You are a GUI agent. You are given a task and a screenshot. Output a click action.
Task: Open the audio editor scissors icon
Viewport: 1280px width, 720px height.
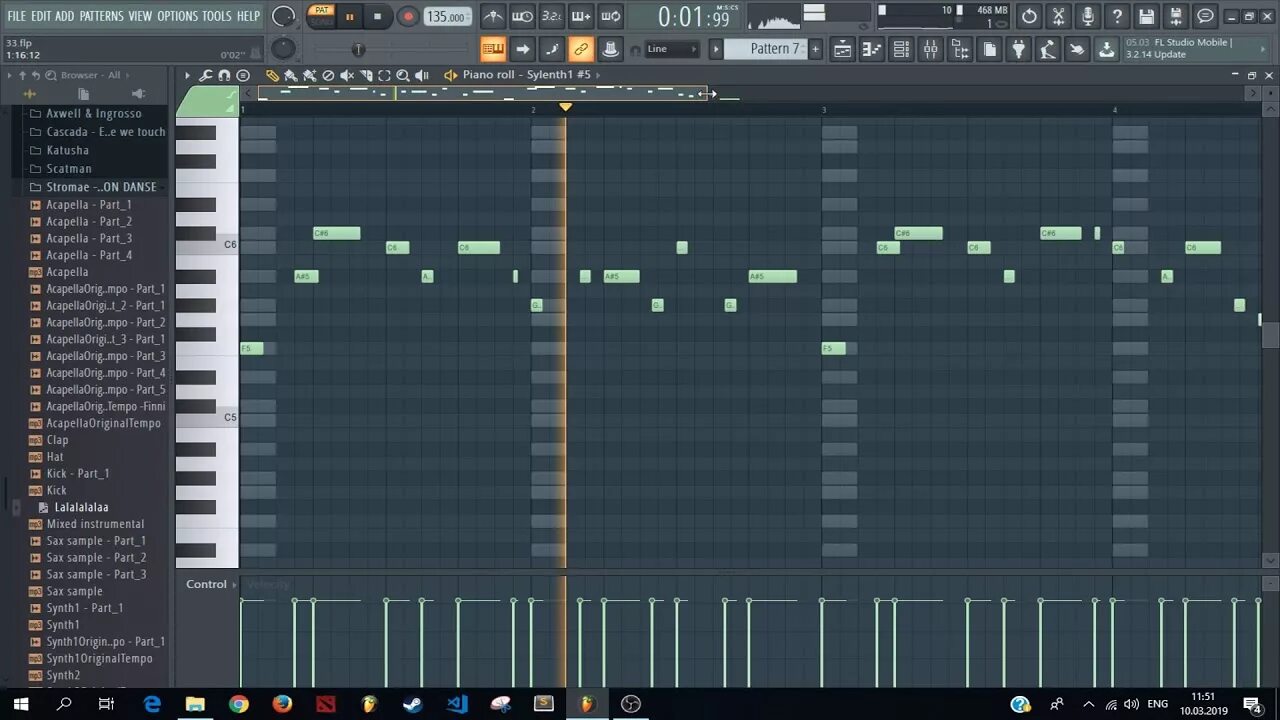(1058, 16)
